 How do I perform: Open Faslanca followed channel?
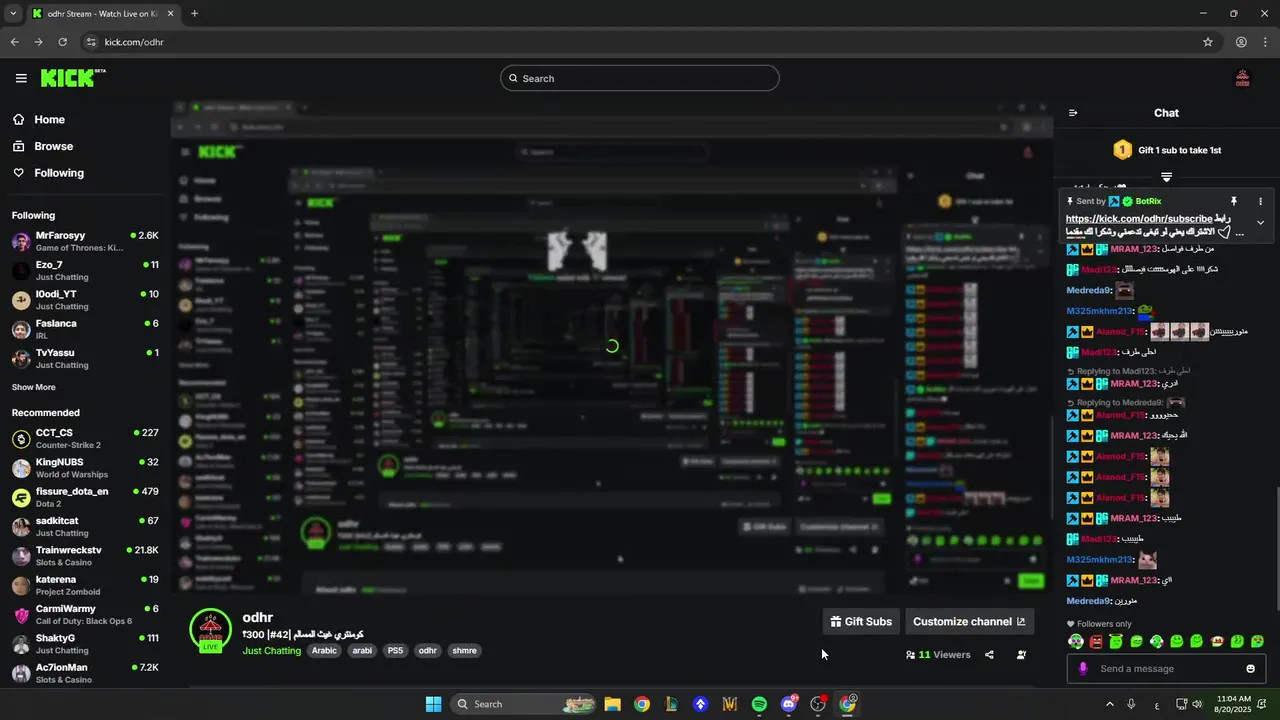point(85,329)
